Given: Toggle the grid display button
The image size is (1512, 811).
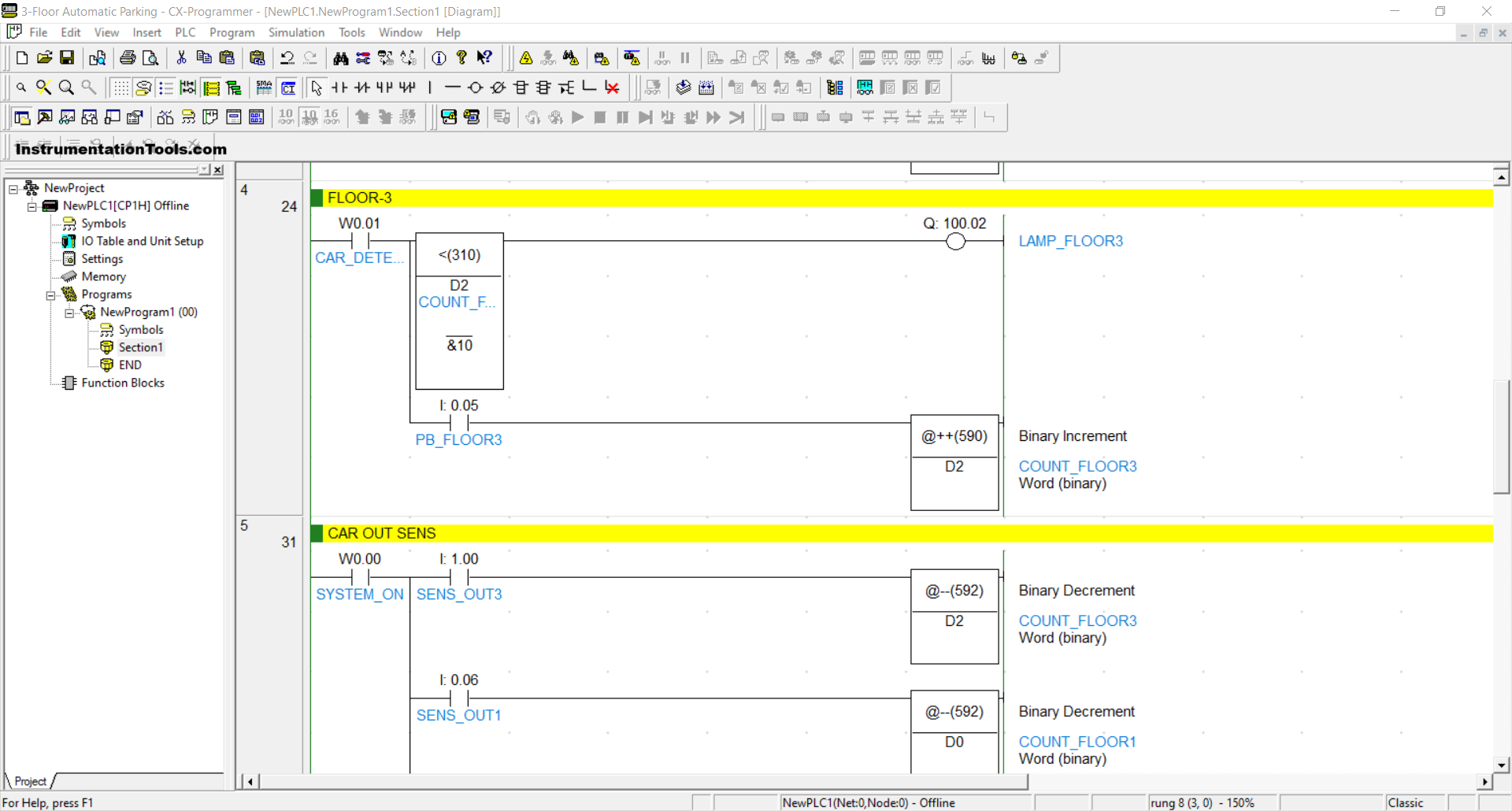Looking at the screenshot, I should click(x=120, y=87).
